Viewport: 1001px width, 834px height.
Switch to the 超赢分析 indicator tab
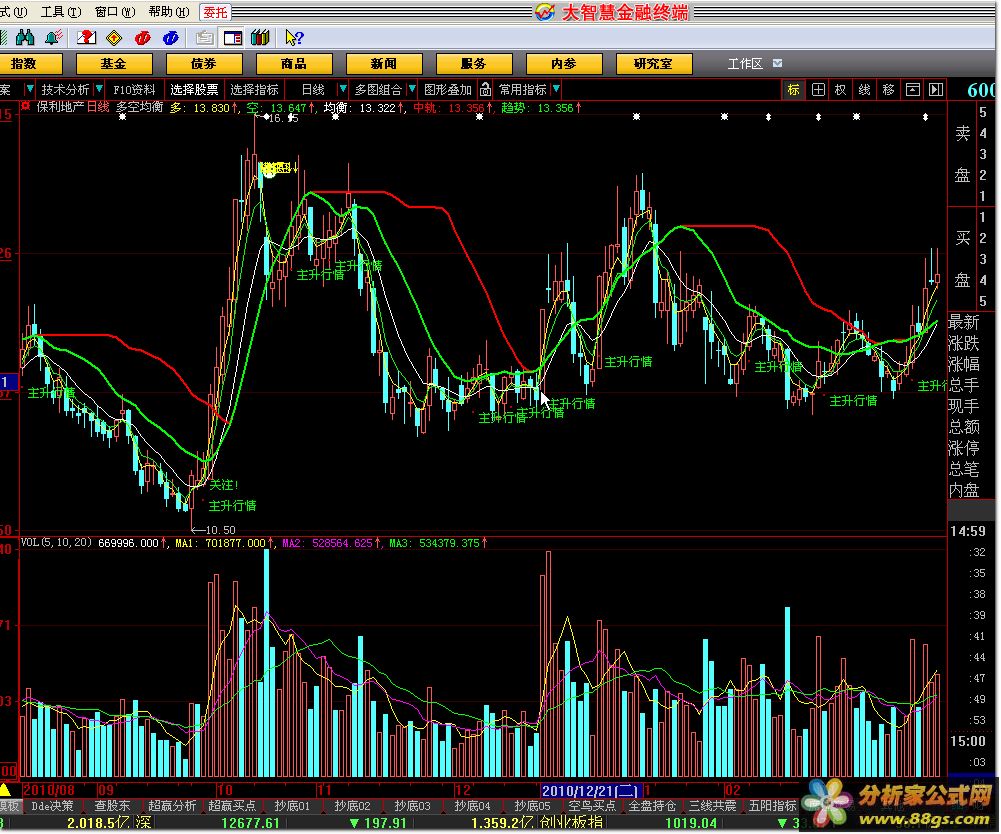pos(172,806)
